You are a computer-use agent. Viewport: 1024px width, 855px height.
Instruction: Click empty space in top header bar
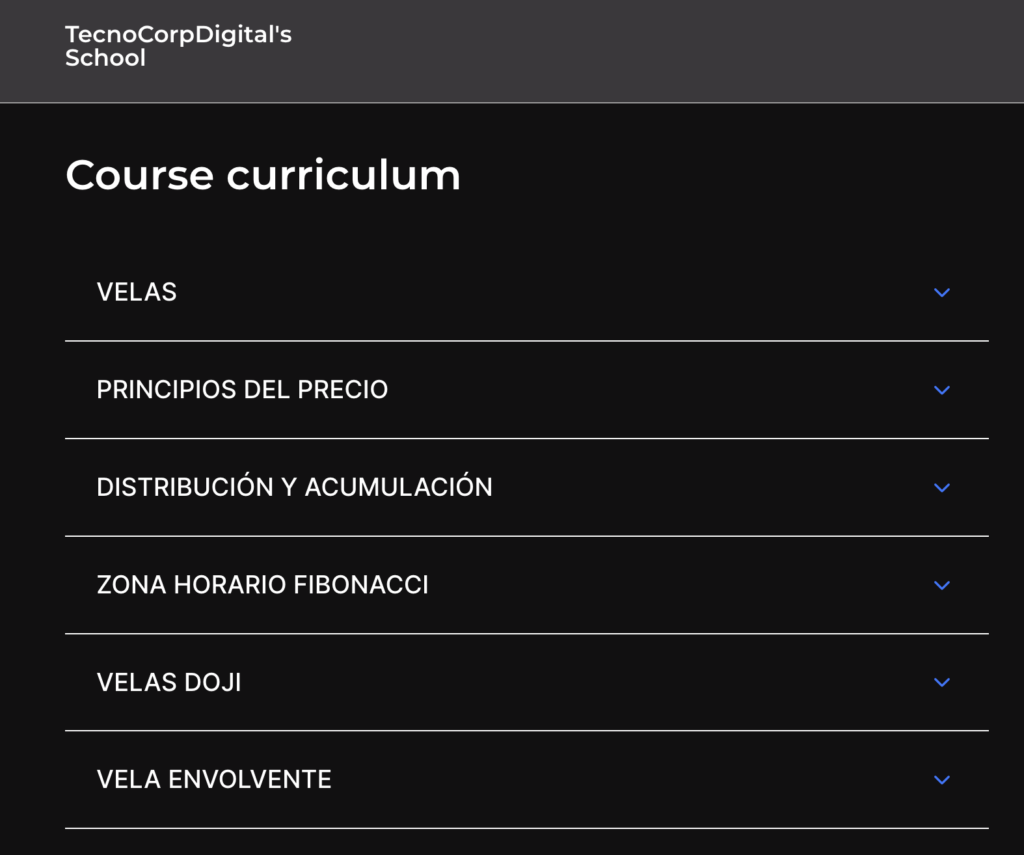coord(653,51)
